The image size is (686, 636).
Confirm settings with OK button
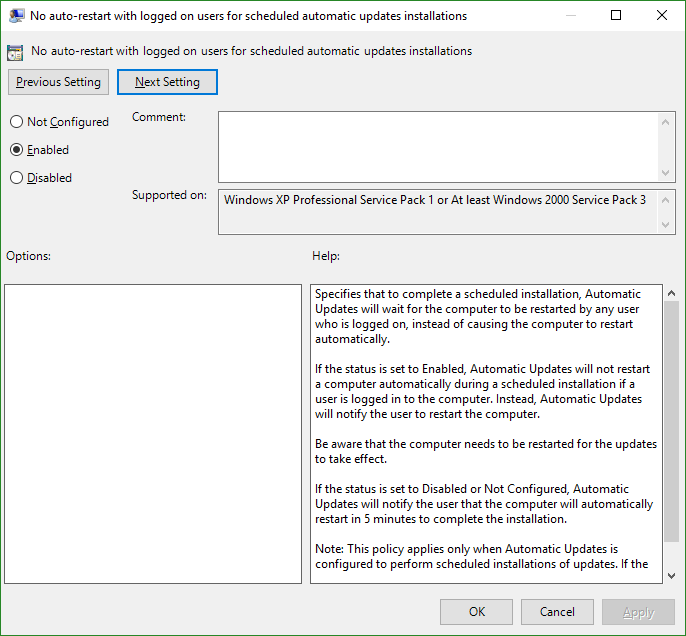point(476,612)
